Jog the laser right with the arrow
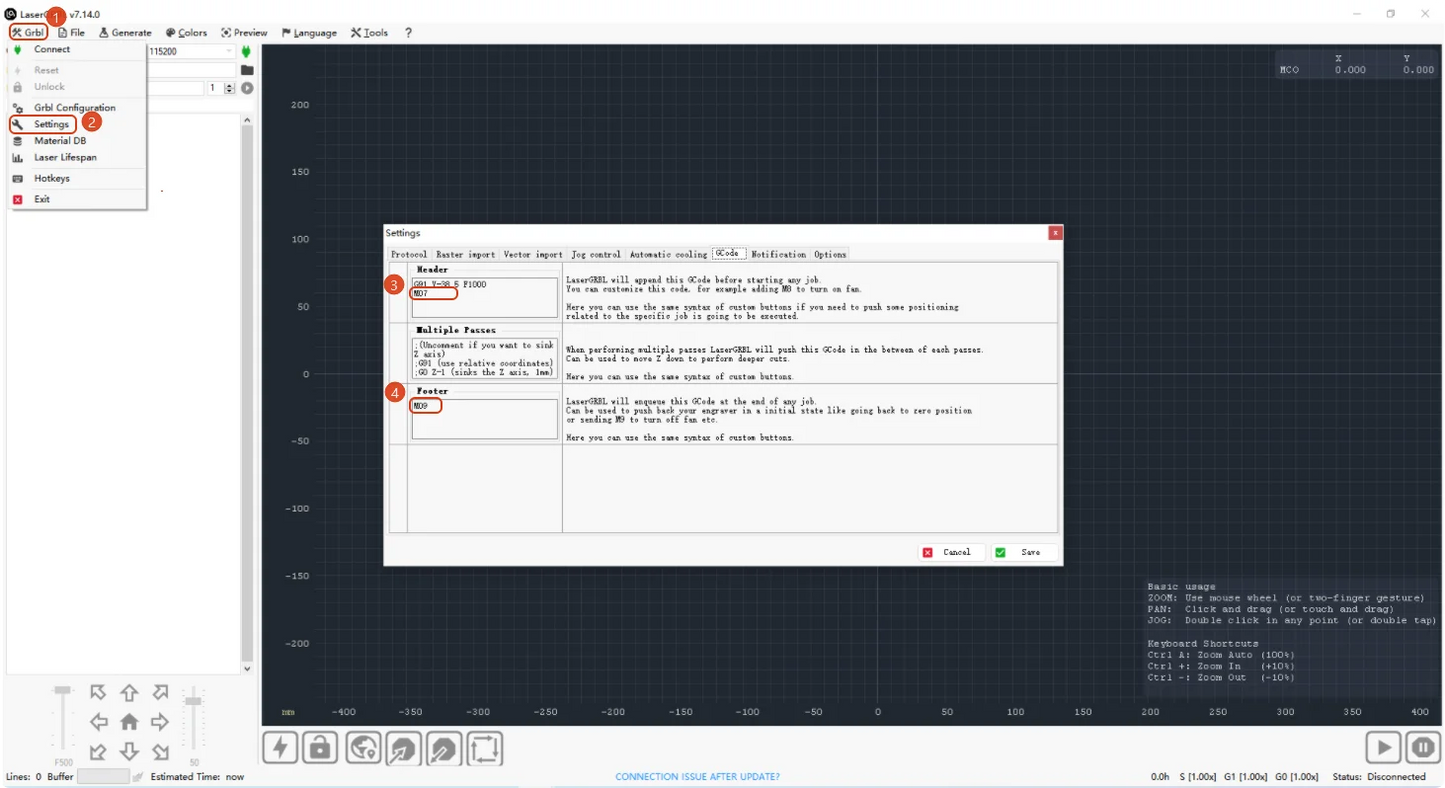 [x=160, y=722]
